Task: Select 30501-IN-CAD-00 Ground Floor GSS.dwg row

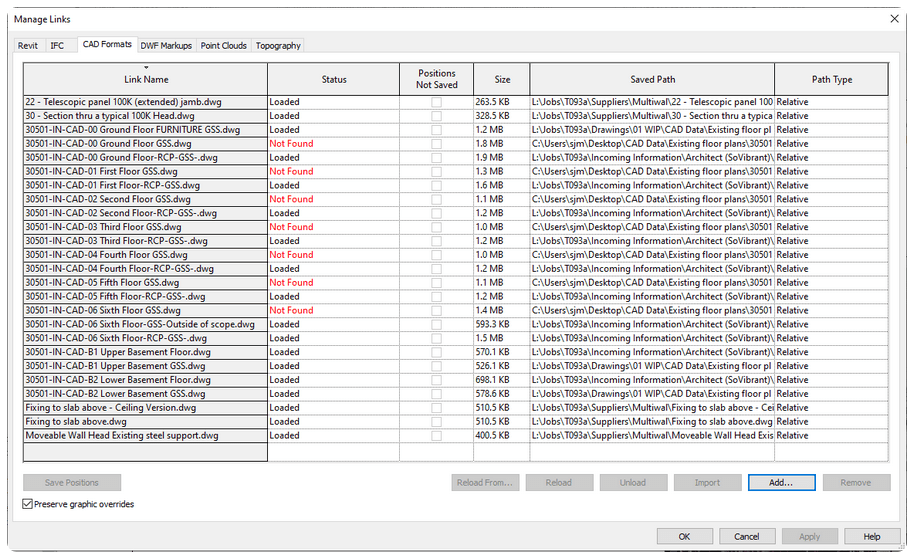Action: [145, 144]
